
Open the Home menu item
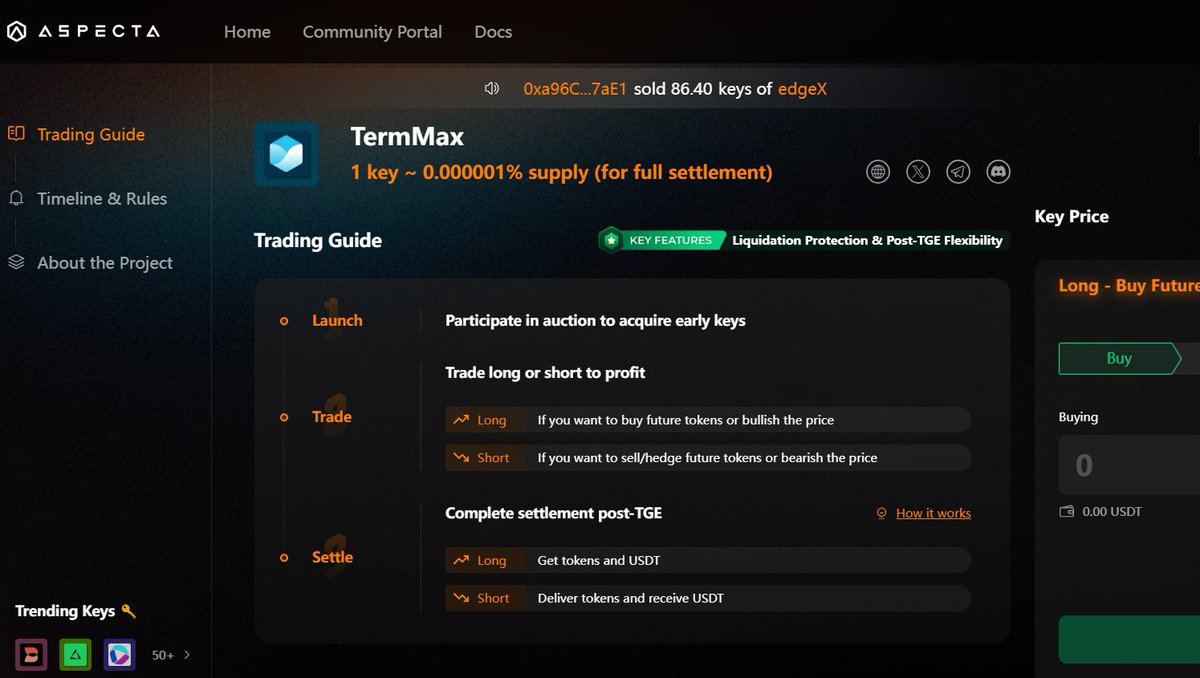point(247,32)
